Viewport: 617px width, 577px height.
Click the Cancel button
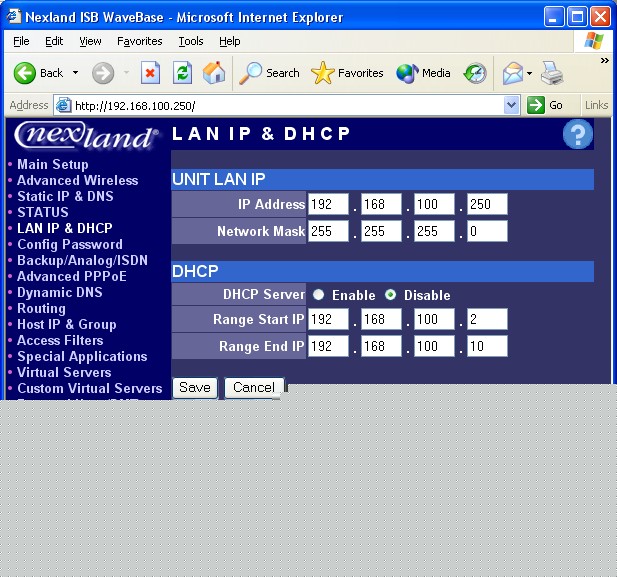point(254,388)
